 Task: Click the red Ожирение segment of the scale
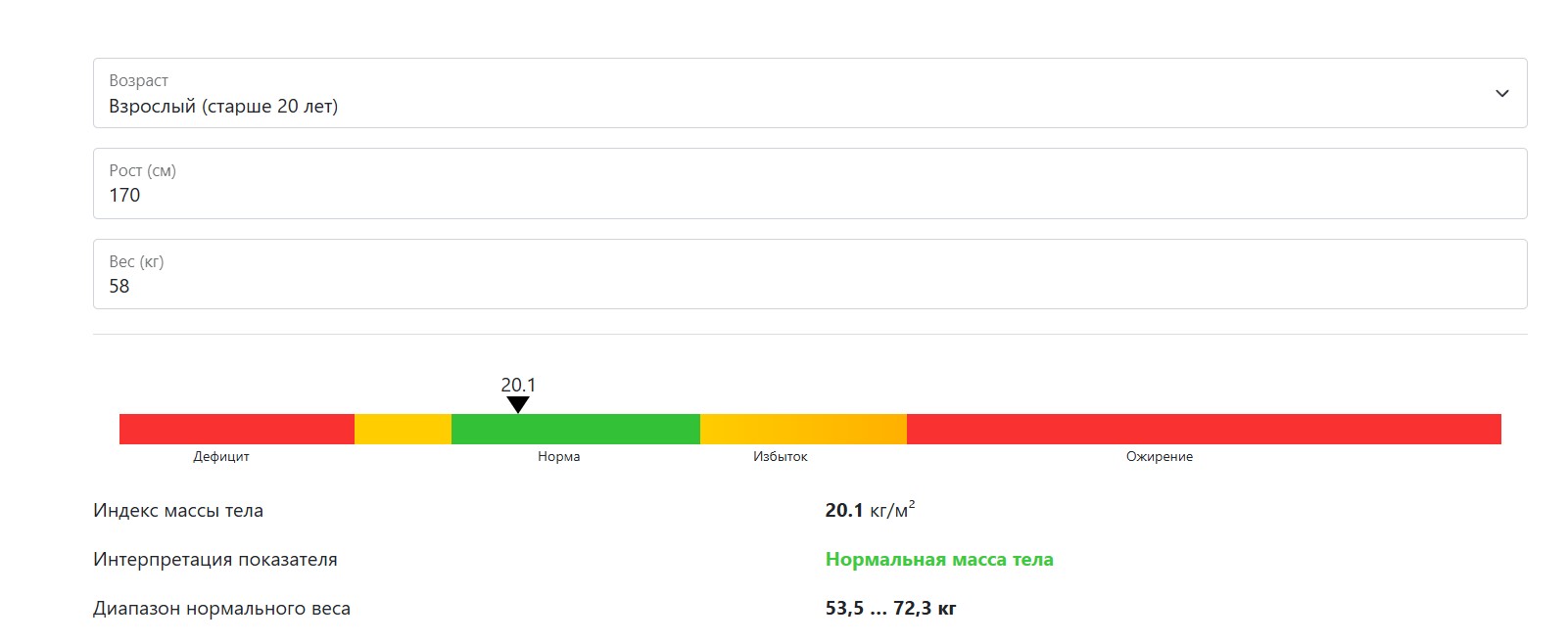[1204, 429]
